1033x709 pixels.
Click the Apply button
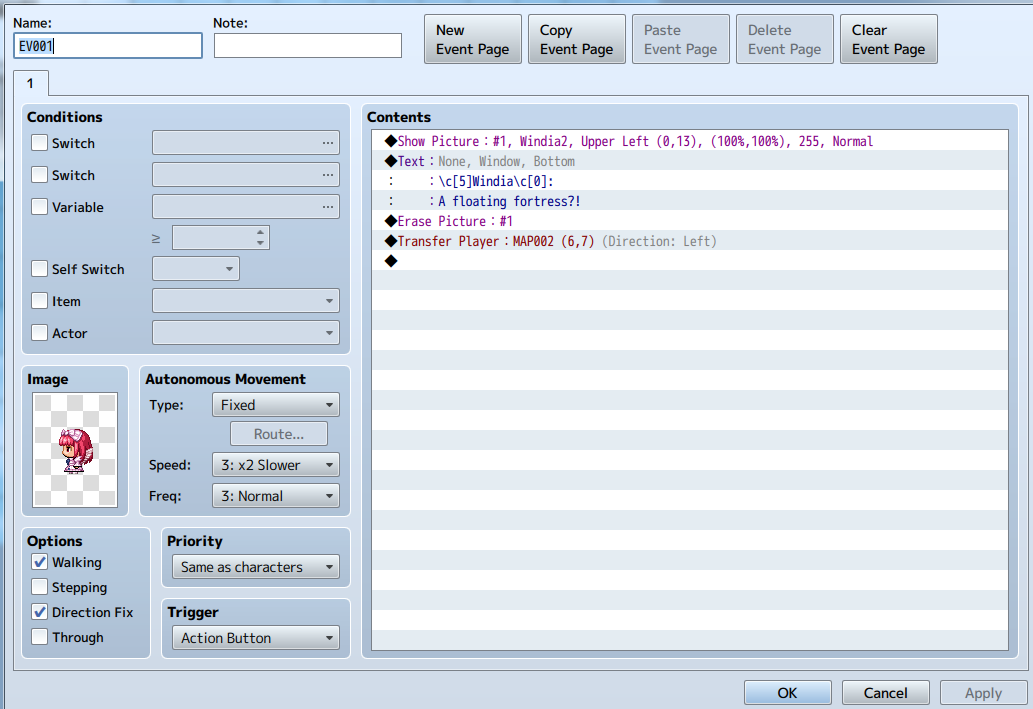point(983,693)
